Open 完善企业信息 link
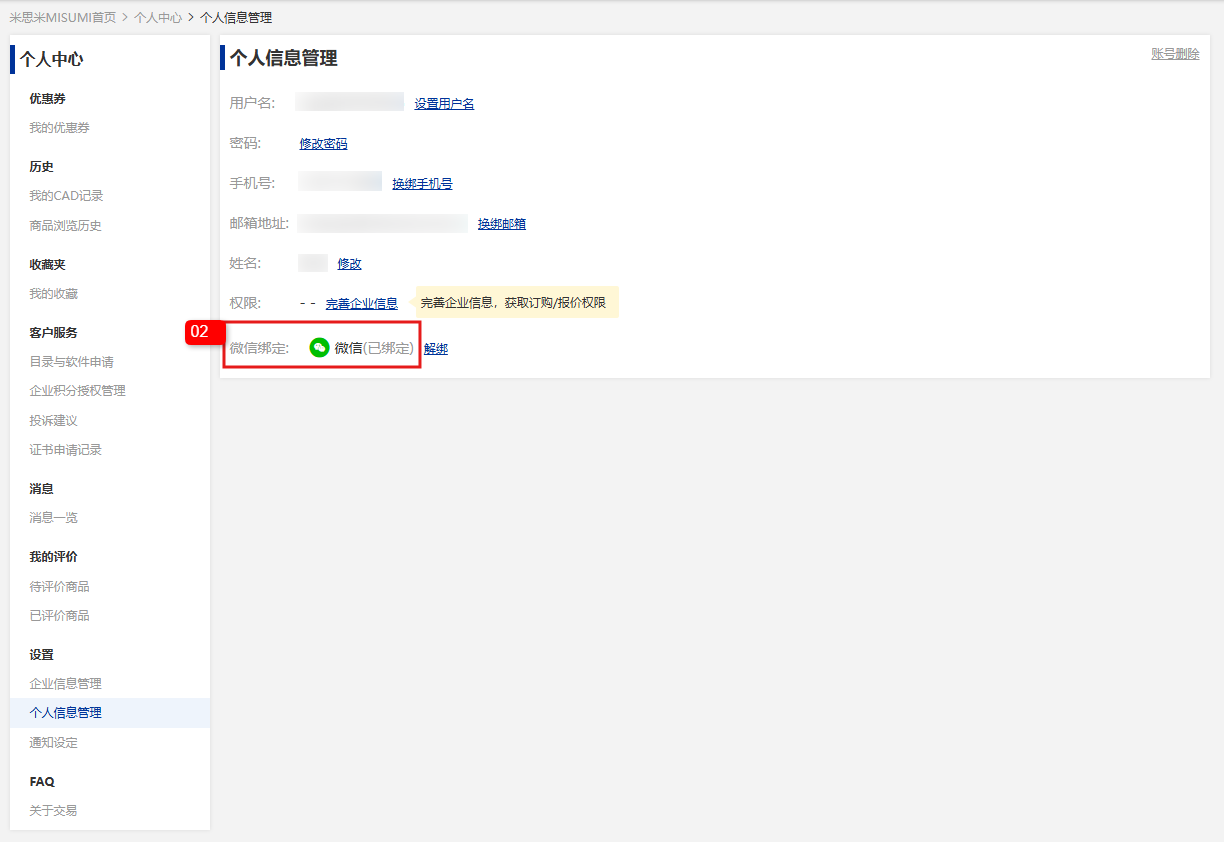Viewport: 1224px width, 842px height. tap(361, 304)
